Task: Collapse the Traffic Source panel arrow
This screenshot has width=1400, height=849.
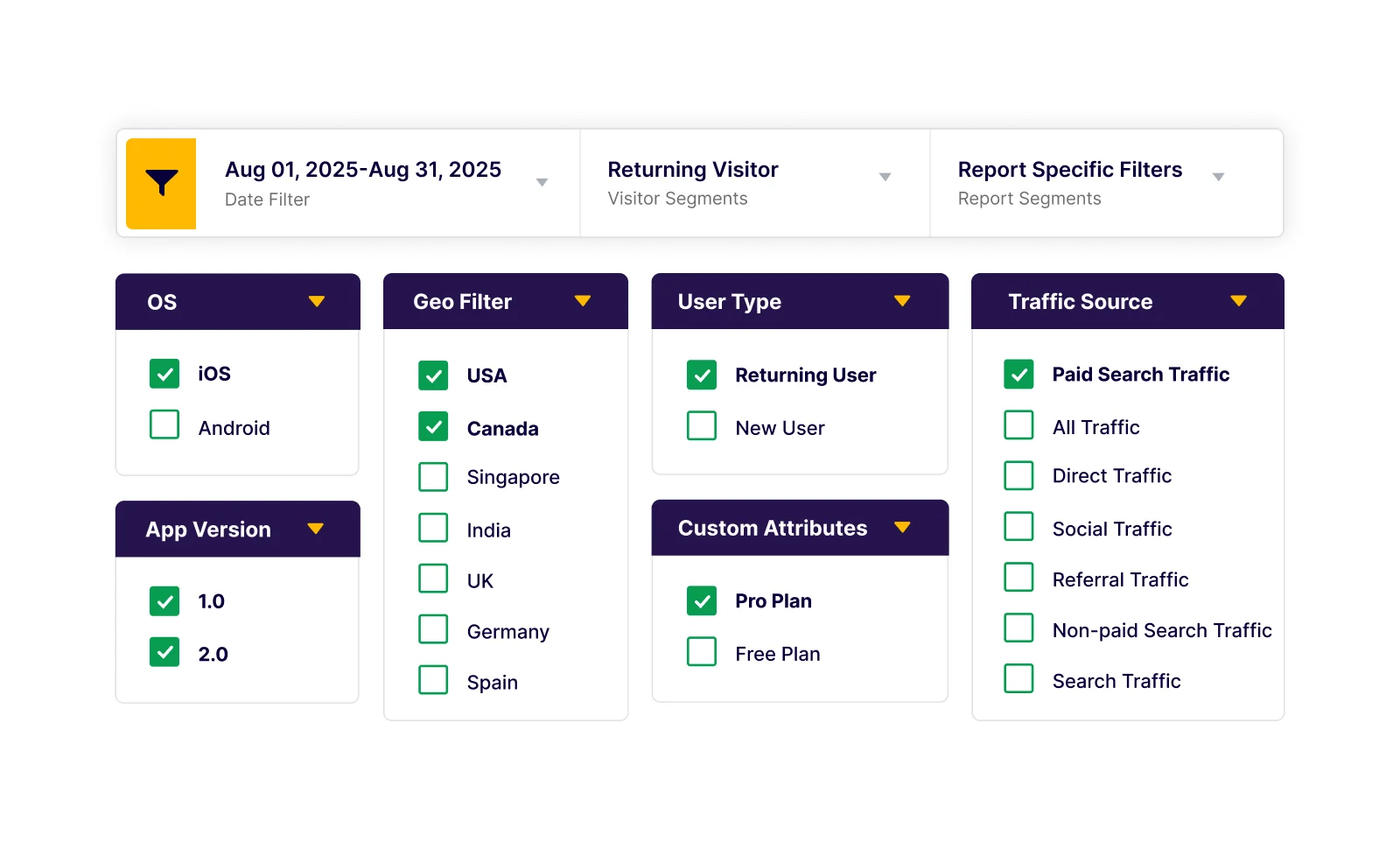Action: (x=1238, y=301)
